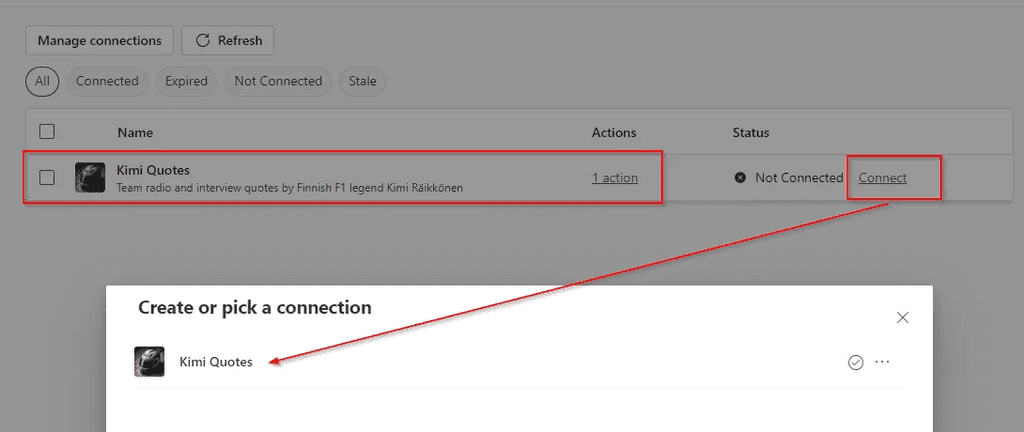Click the Connect link
Image resolution: width=1024 pixels, height=432 pixels.
[882, 177]
